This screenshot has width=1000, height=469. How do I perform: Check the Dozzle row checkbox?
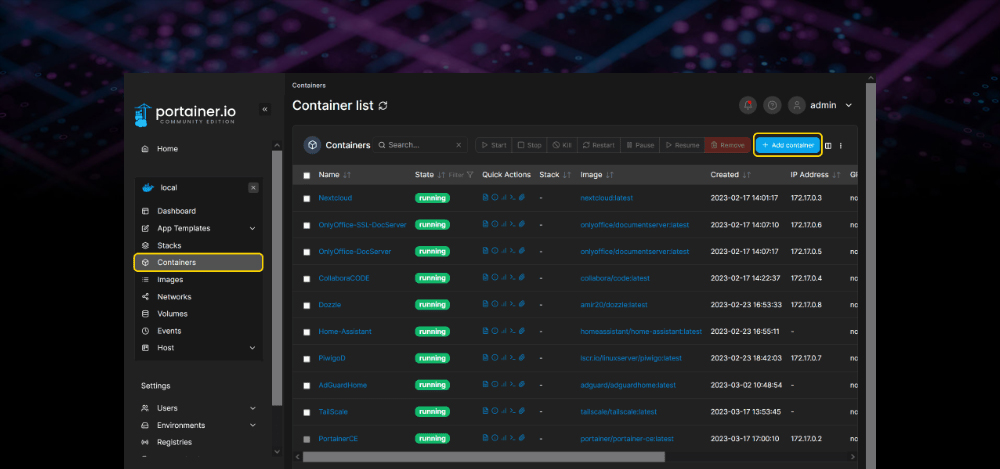[307, 306]
